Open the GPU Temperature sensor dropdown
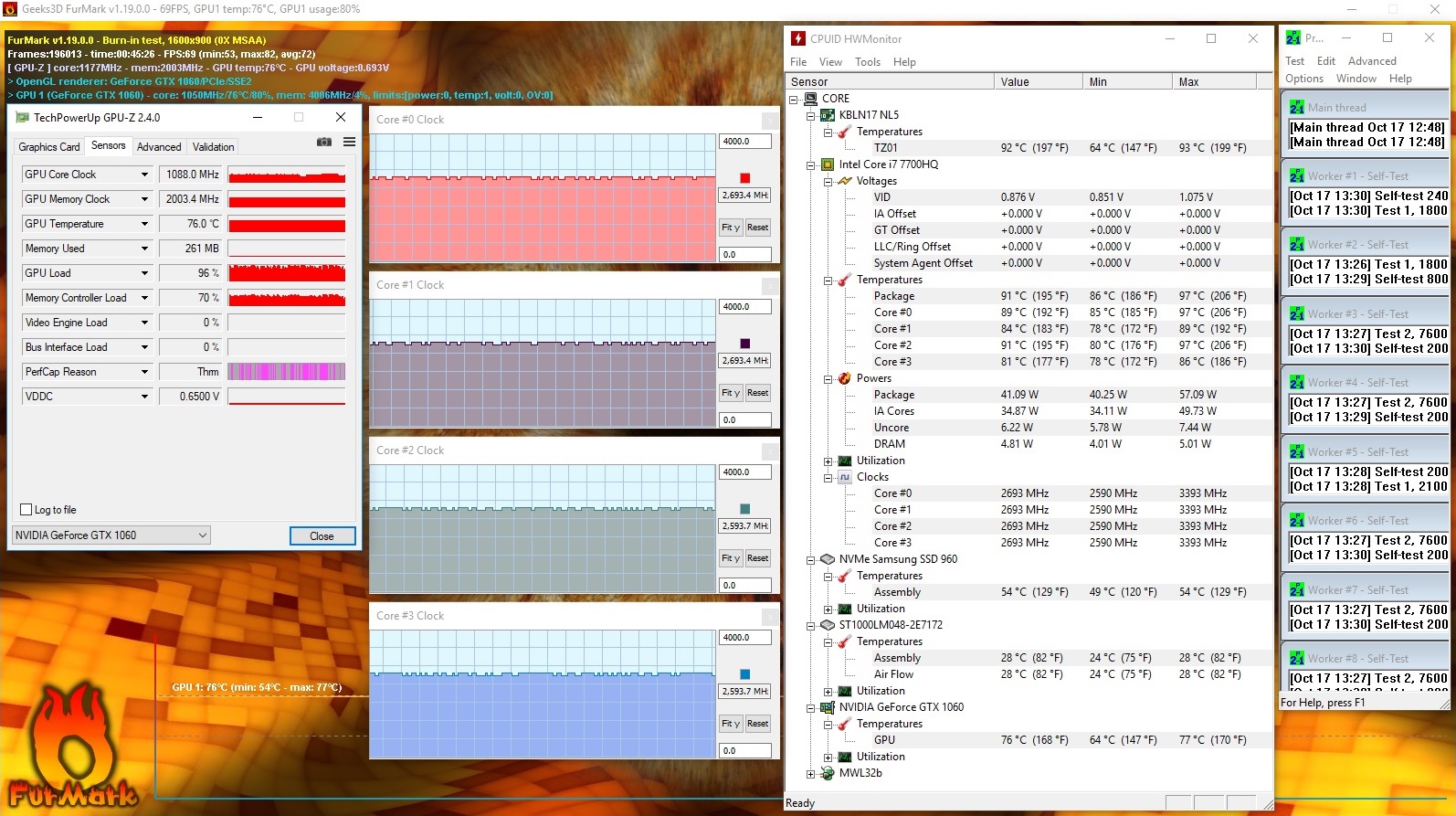Screen dimensions: 1456x816 pyautogui.click(x=144, y=224)
